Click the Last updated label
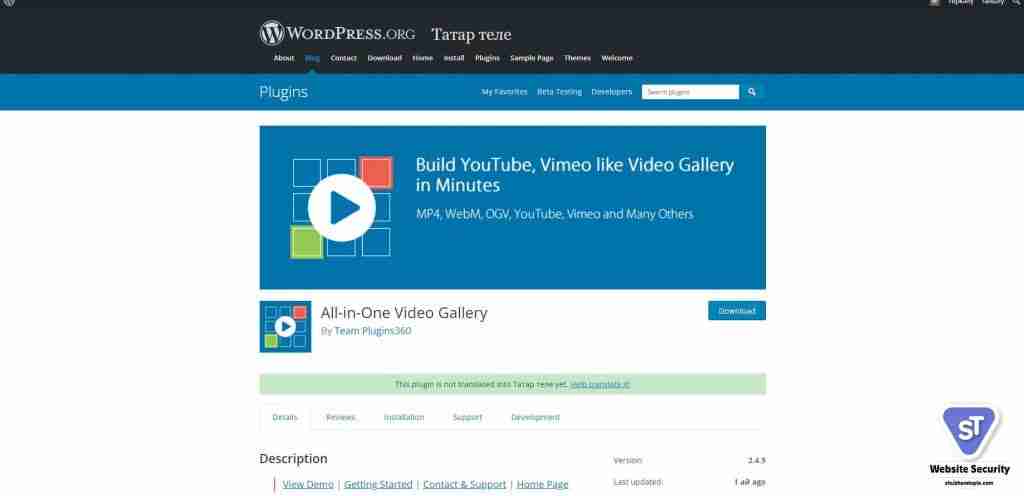Screen dimensions: 1024x496 [637, 482]
